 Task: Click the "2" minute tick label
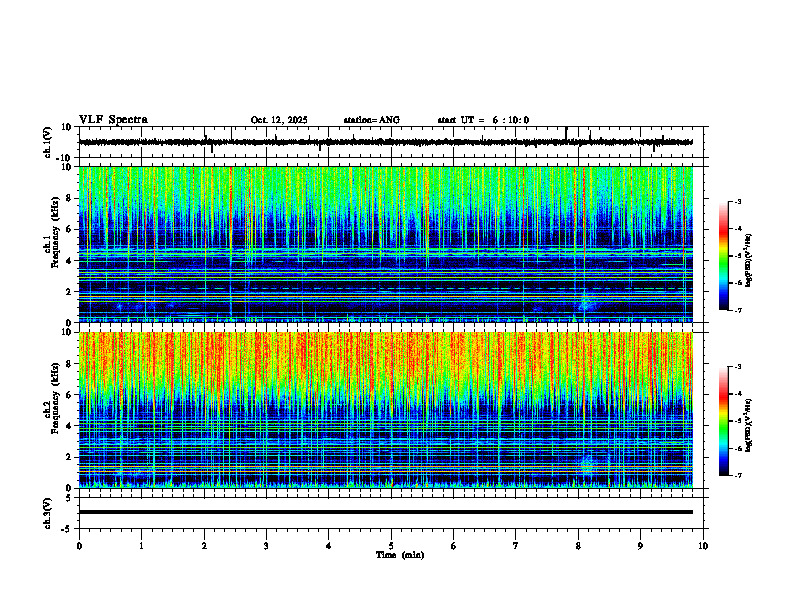tap(204, 546)
